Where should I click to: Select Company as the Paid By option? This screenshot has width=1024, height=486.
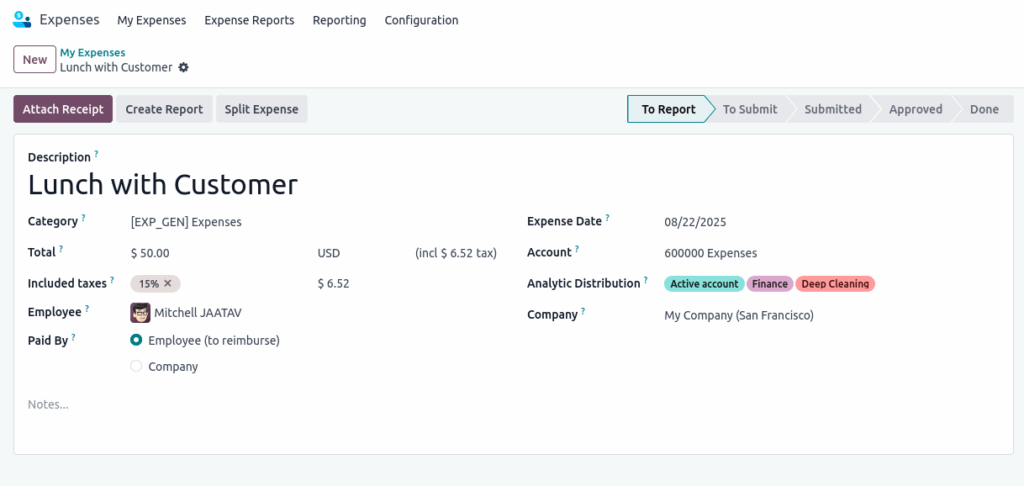click(x=137, y=367)
